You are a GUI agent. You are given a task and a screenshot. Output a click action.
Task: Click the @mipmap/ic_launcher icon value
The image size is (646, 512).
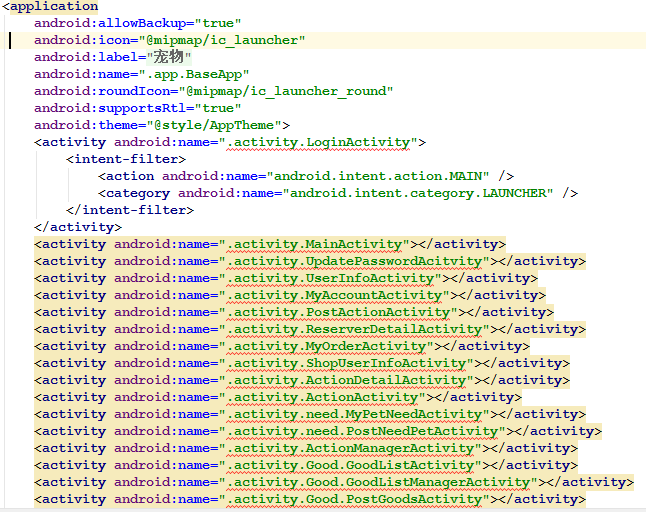[x=226, y=40]
